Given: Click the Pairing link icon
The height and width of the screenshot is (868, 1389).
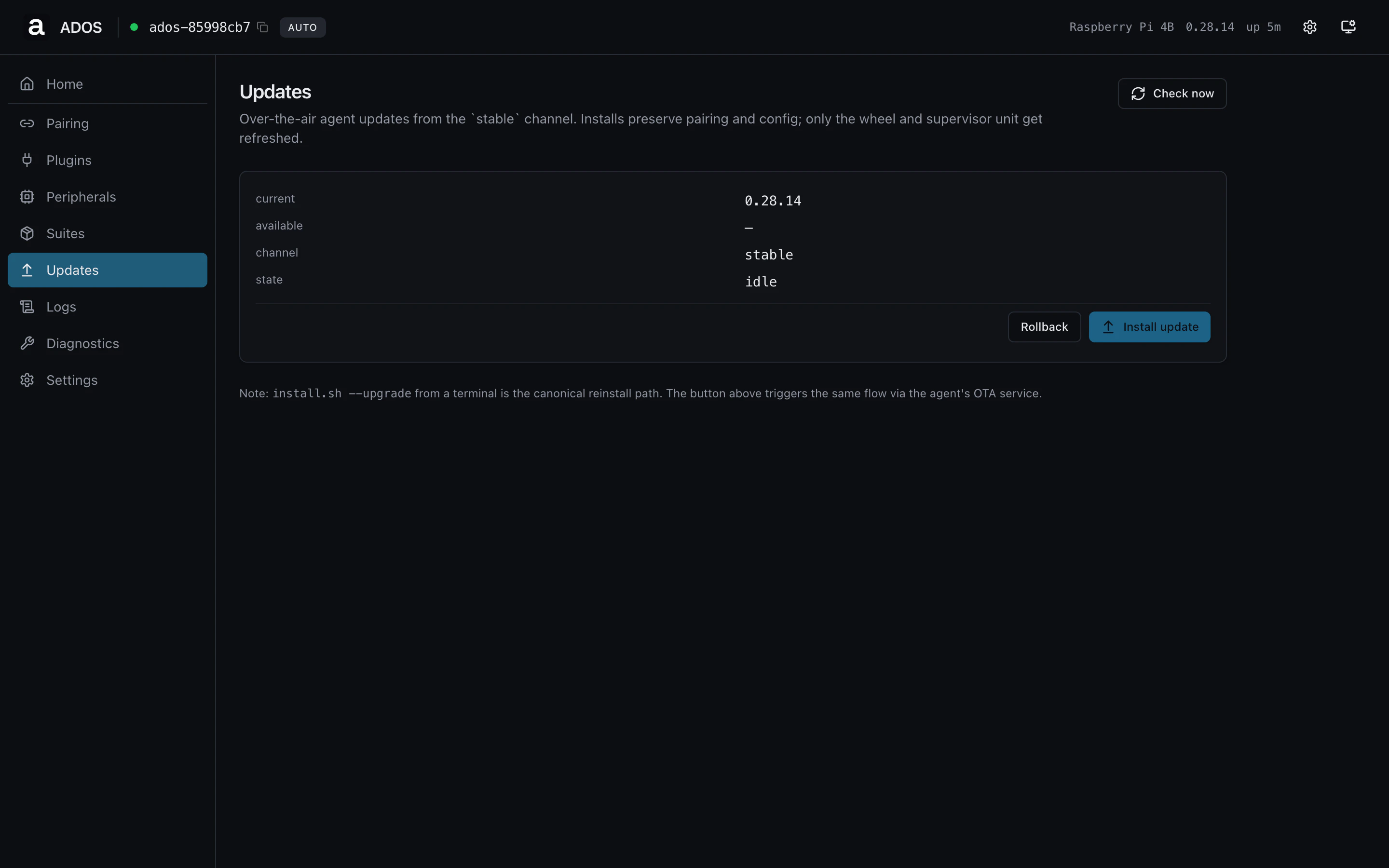Looking at the screenshot, I should click(x=27, y=123).
